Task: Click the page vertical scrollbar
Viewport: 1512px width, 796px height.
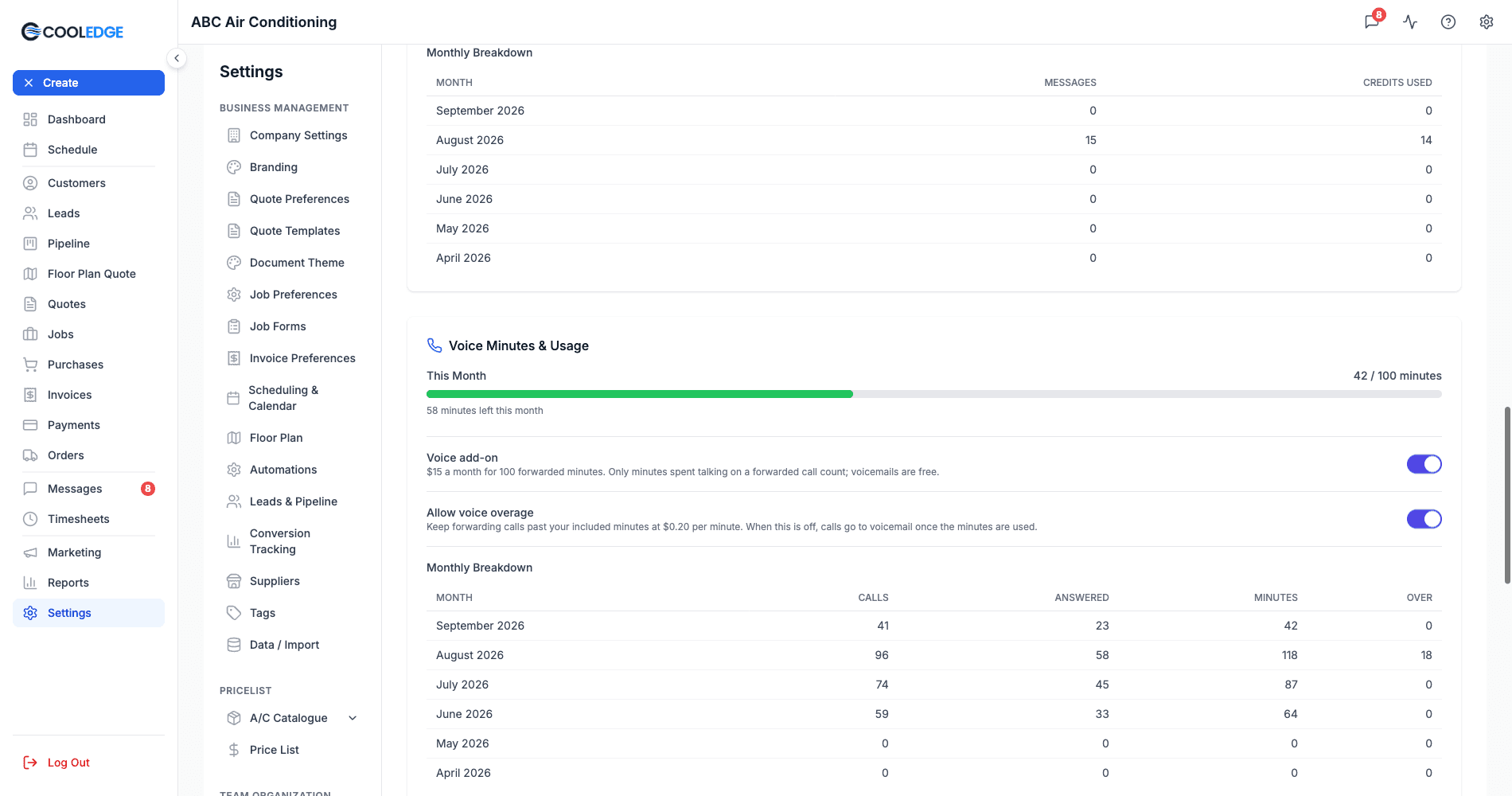Action: [1507, 495]
